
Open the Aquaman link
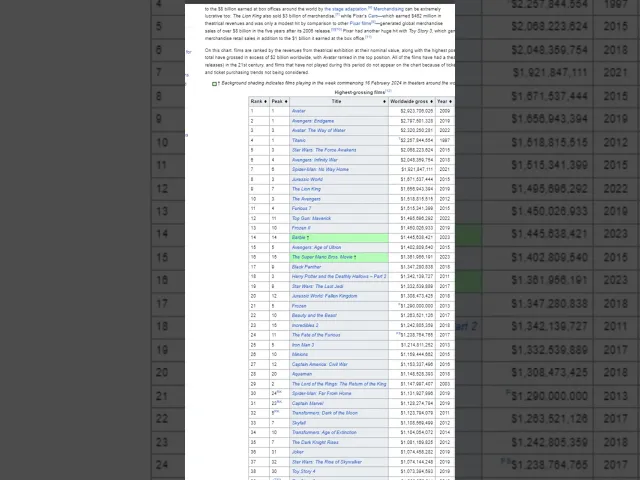302,374
